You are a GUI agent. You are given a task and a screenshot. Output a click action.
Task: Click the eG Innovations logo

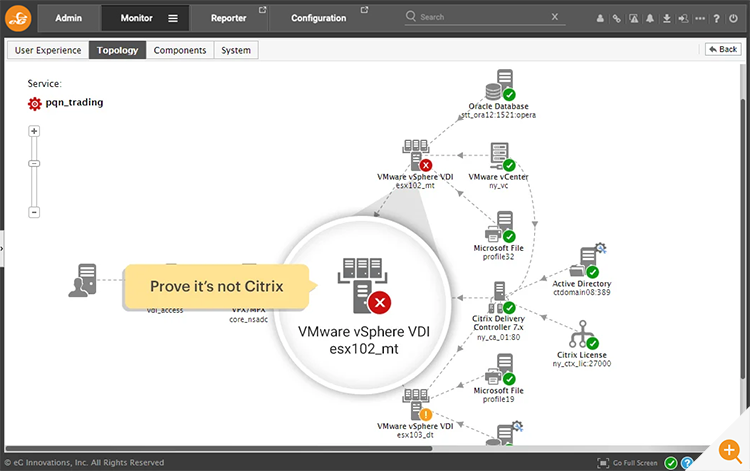coord(18,18)
